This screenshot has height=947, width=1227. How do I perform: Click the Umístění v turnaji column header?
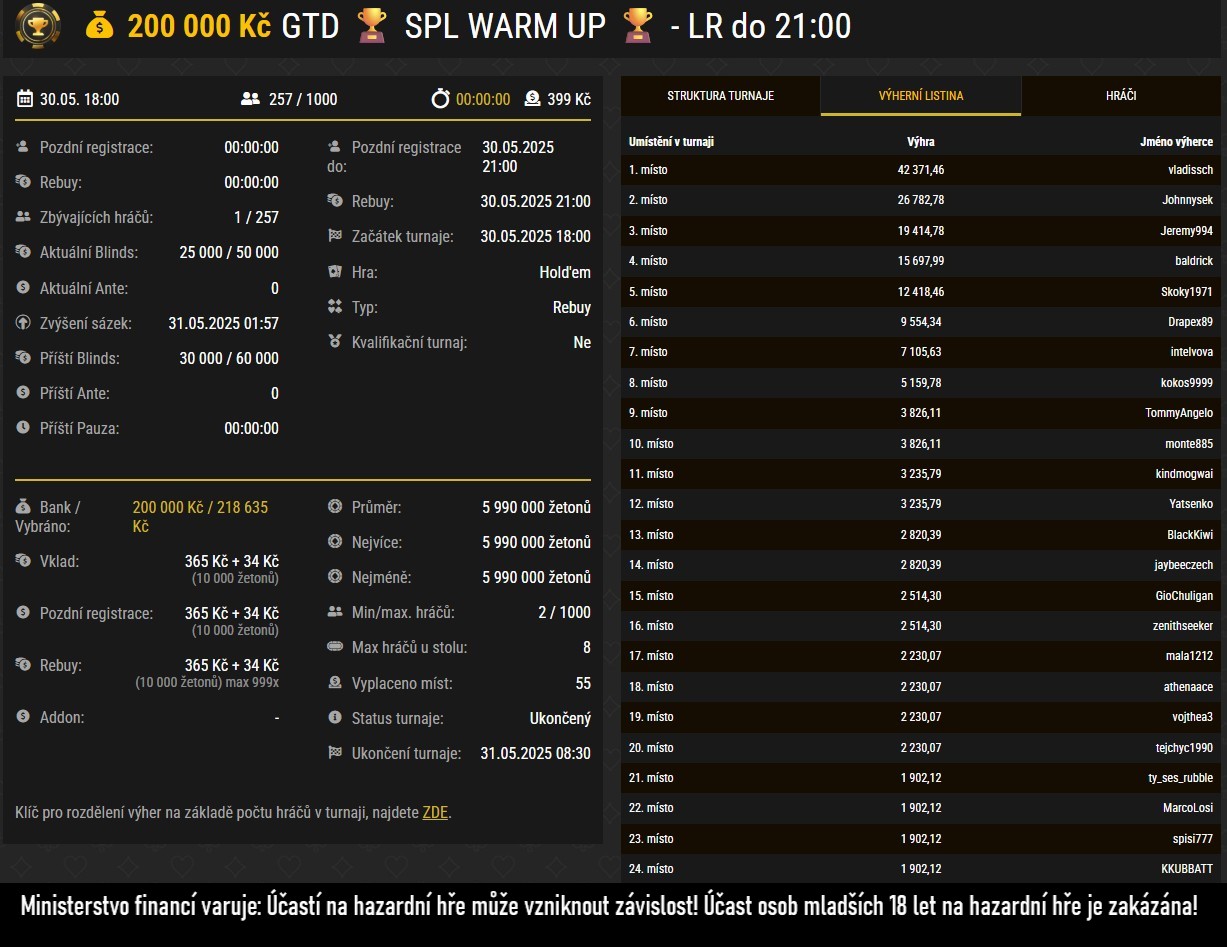(x=671, y=142)
